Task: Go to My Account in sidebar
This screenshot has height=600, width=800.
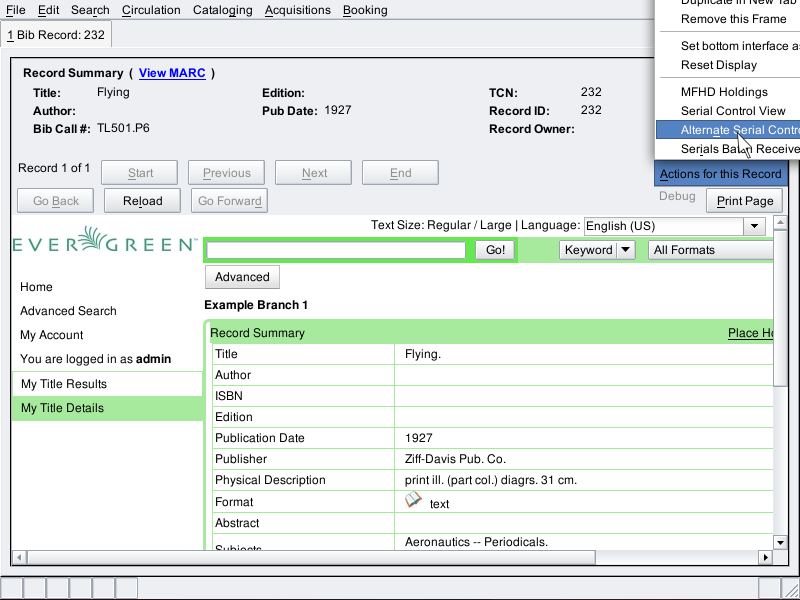Action: click(x=52, y=335)
